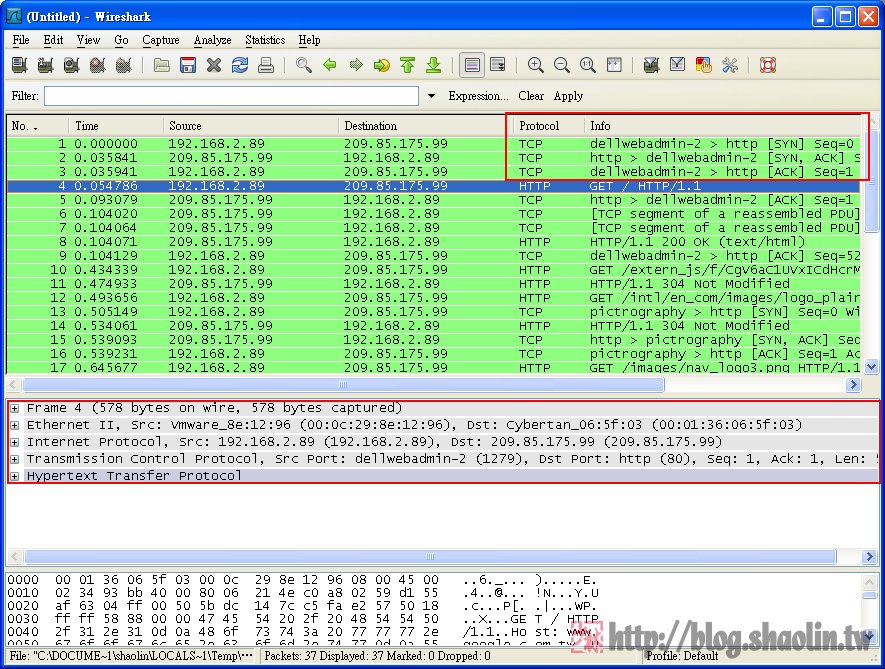The image size is (885, 669).
Task: Sort packets by No. column
Action: [37, 126]
